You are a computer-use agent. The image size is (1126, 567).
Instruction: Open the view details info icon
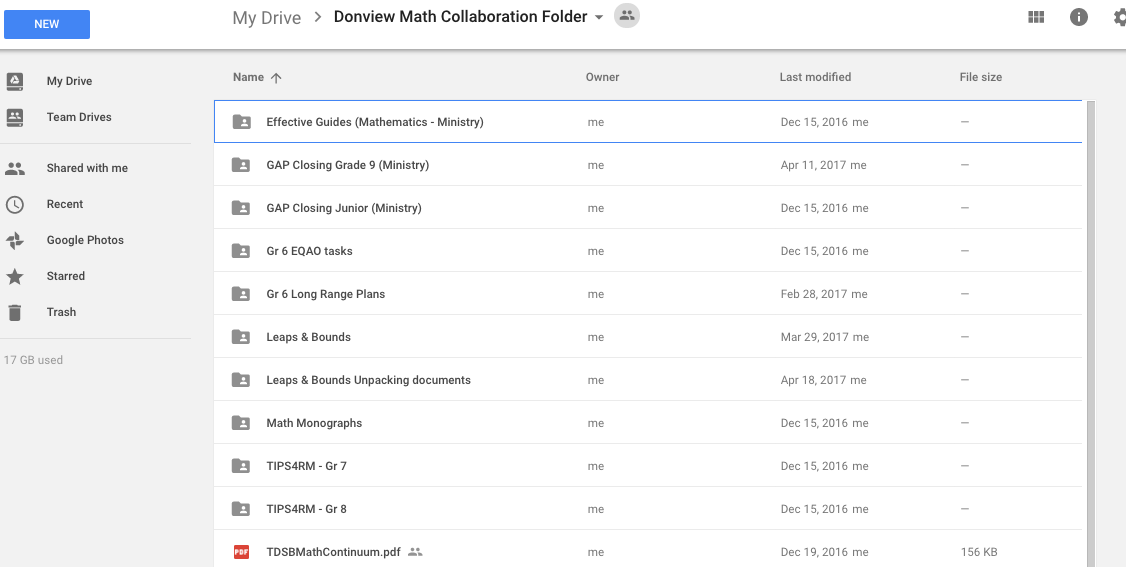pyautogui.click(x=1078, y=17)
